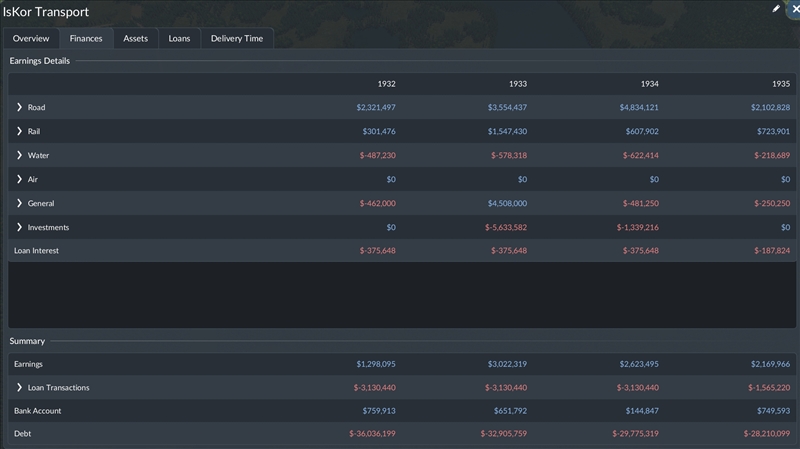The width and height of the screenshot is (800, 449).
Task: Click the 1932 column header
Action: 386,84
